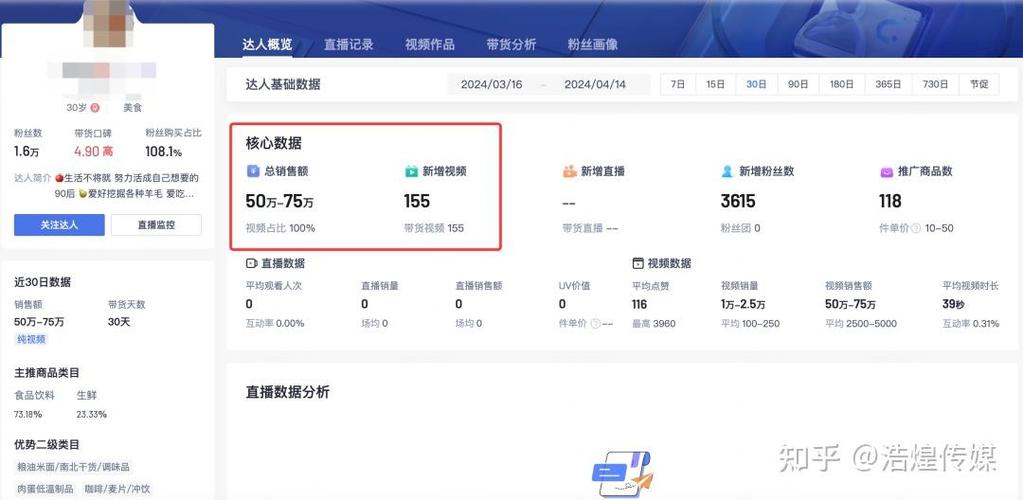
Task: Click the 生鲜 23.33% category
Action: (x=91, y=404)
